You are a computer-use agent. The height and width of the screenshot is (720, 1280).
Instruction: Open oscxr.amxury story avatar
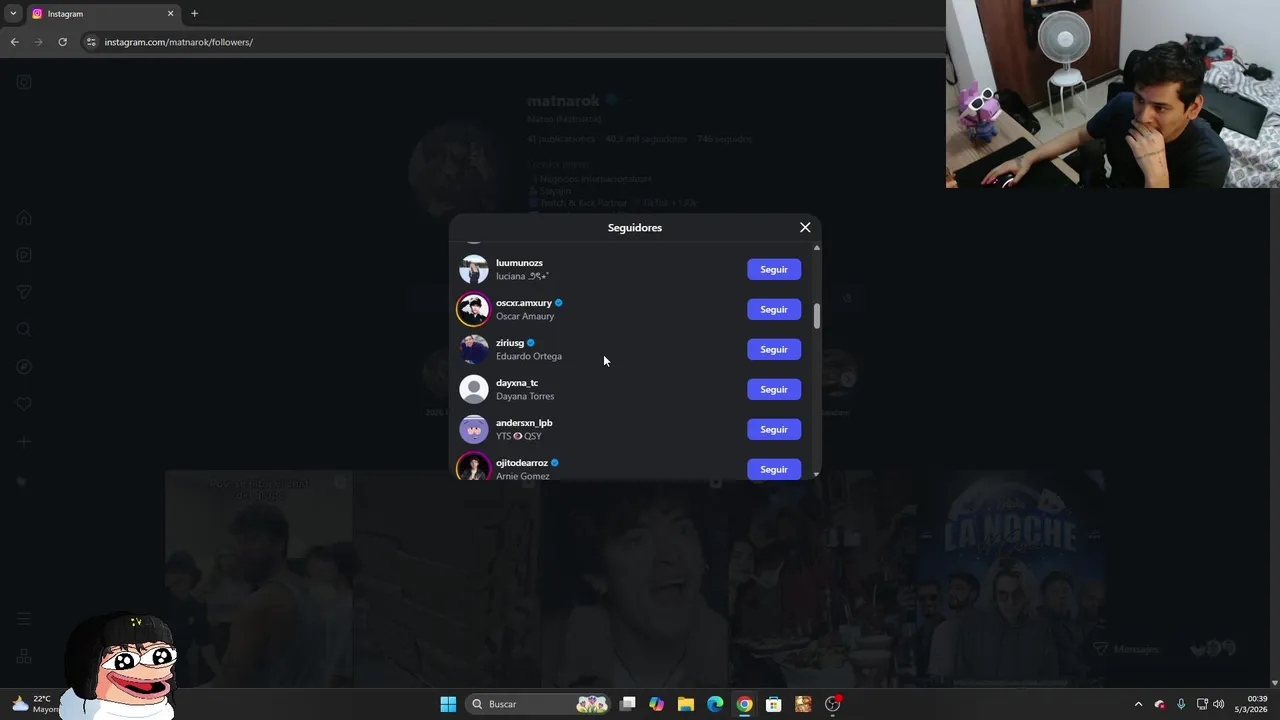coord(474,309)
